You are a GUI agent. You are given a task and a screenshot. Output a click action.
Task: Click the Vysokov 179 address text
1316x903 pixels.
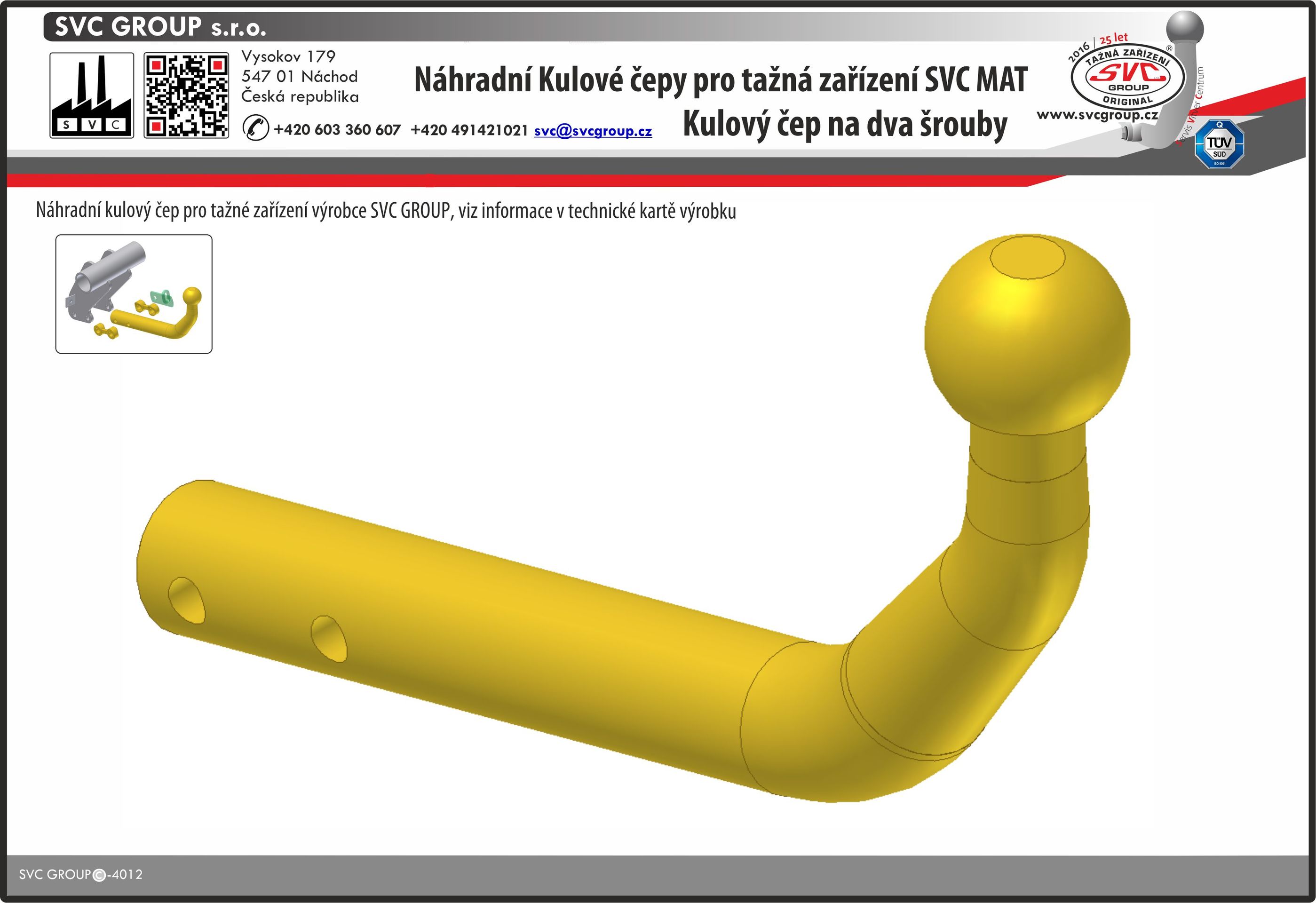click(288, 56)
